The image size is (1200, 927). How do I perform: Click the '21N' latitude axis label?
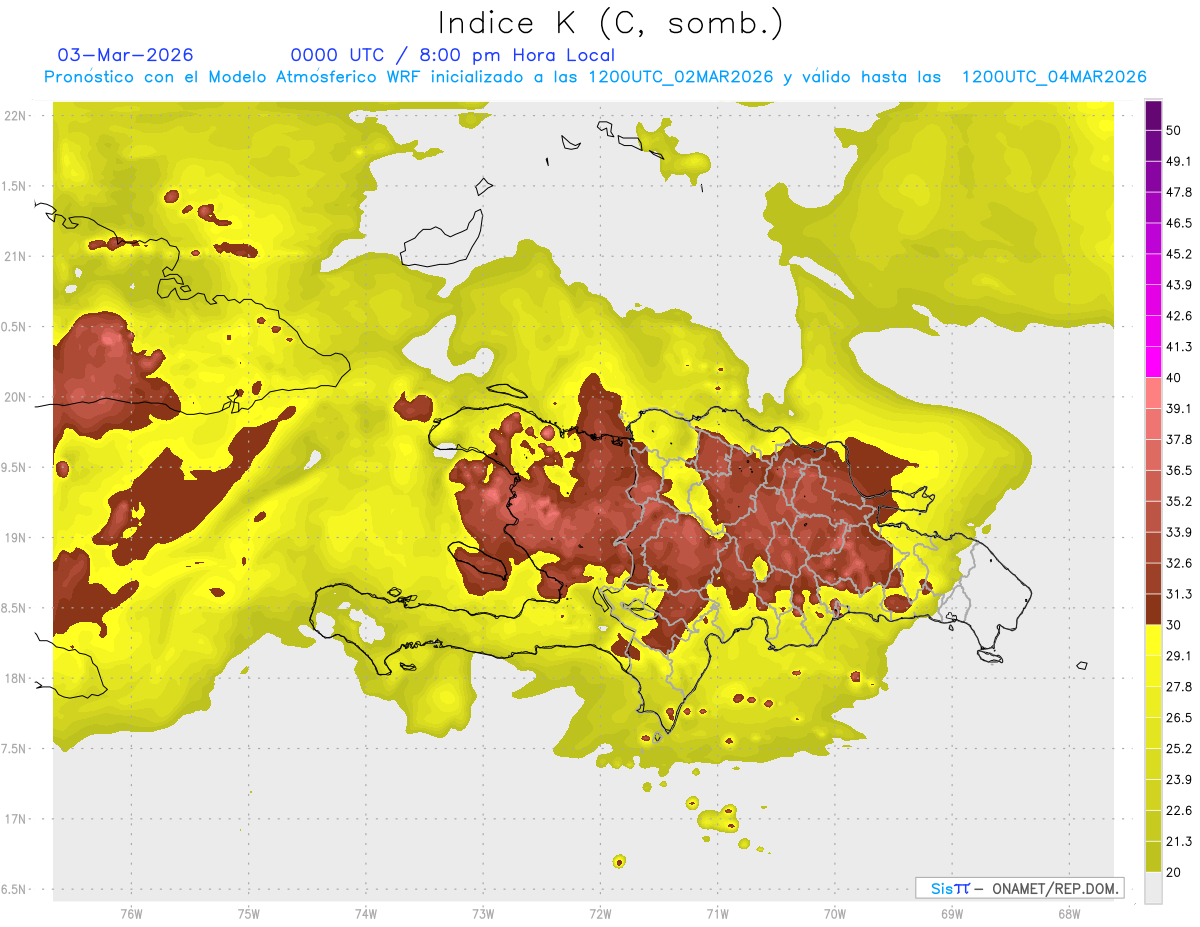pos(15,256)
